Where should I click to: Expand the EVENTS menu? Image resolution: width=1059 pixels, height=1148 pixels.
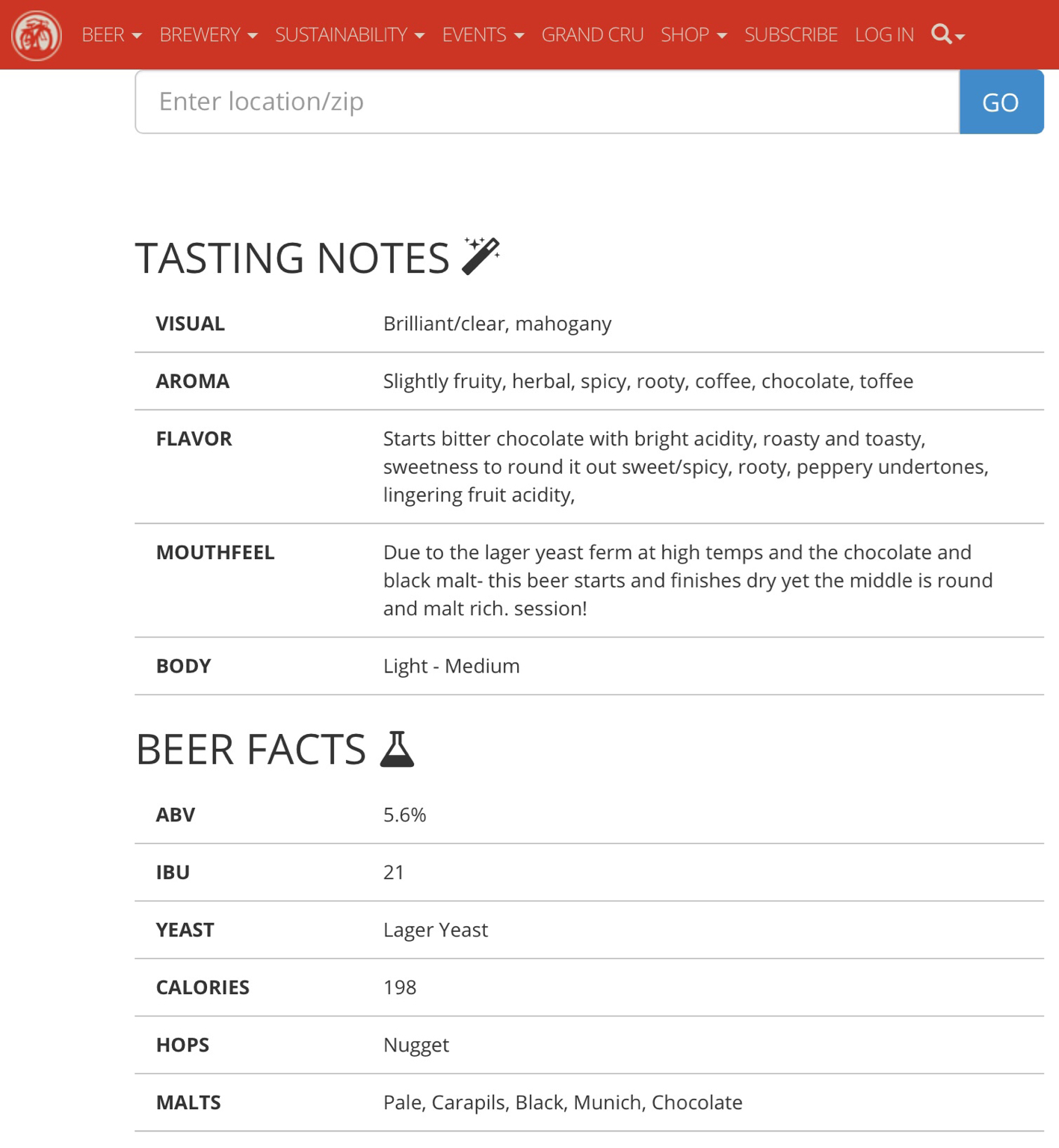coord(484,35)
